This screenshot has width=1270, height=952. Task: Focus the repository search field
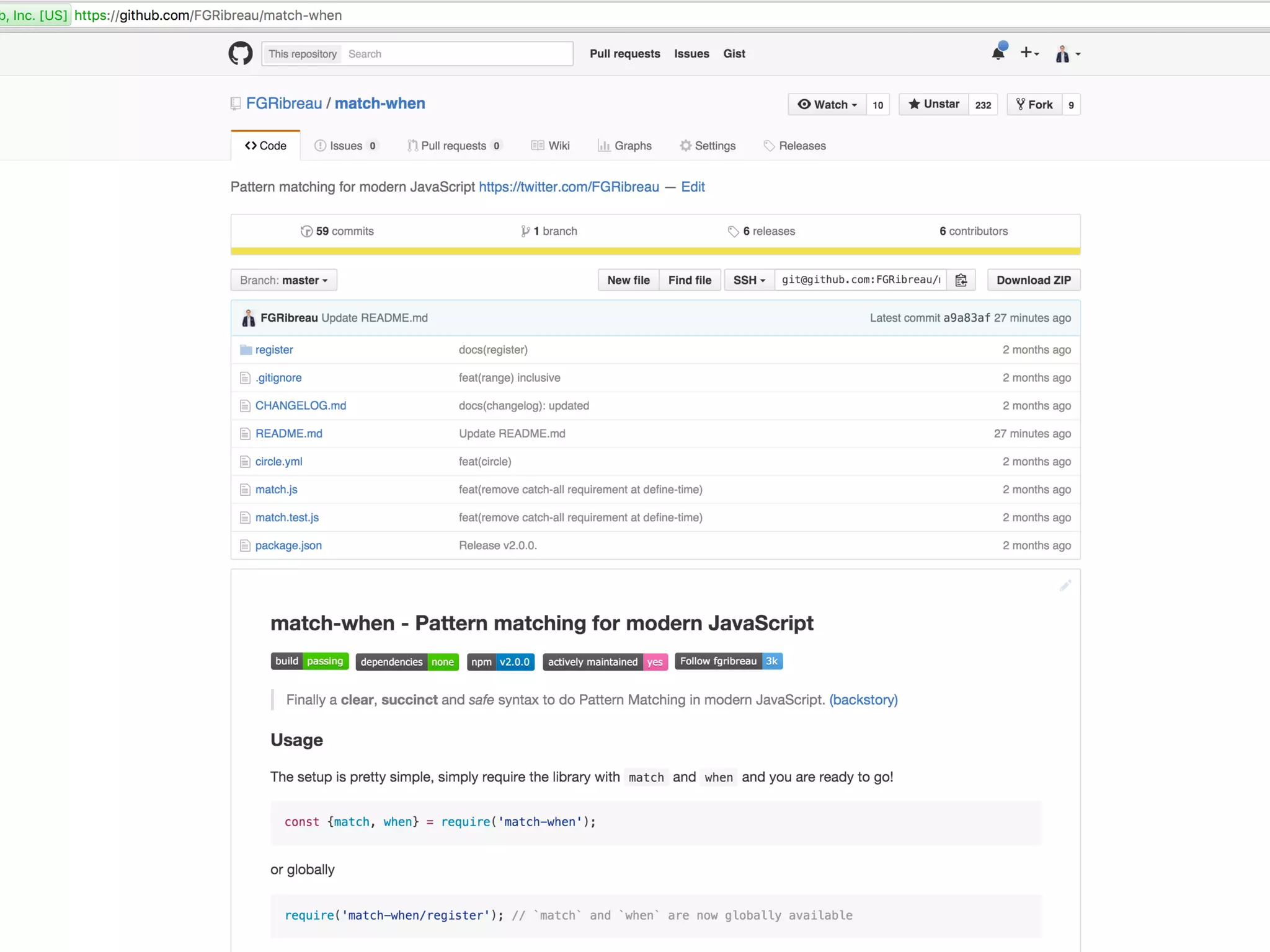tap(458, 54)
